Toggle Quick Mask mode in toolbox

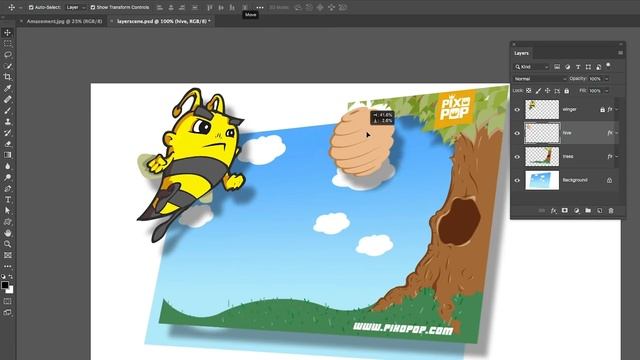click(7, 301)
